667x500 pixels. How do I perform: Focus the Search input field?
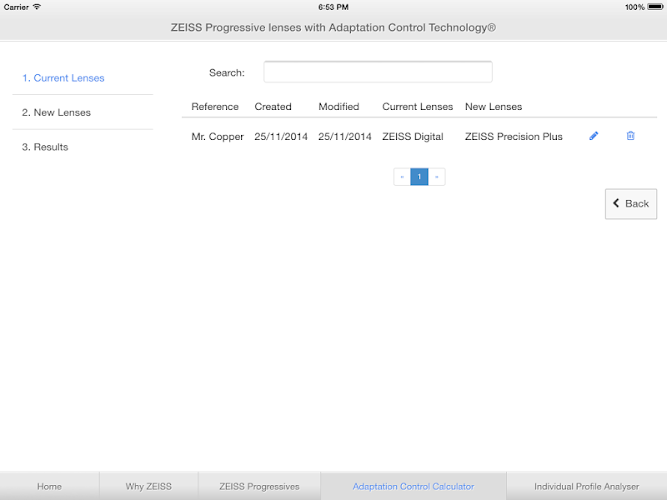point(378,72)
